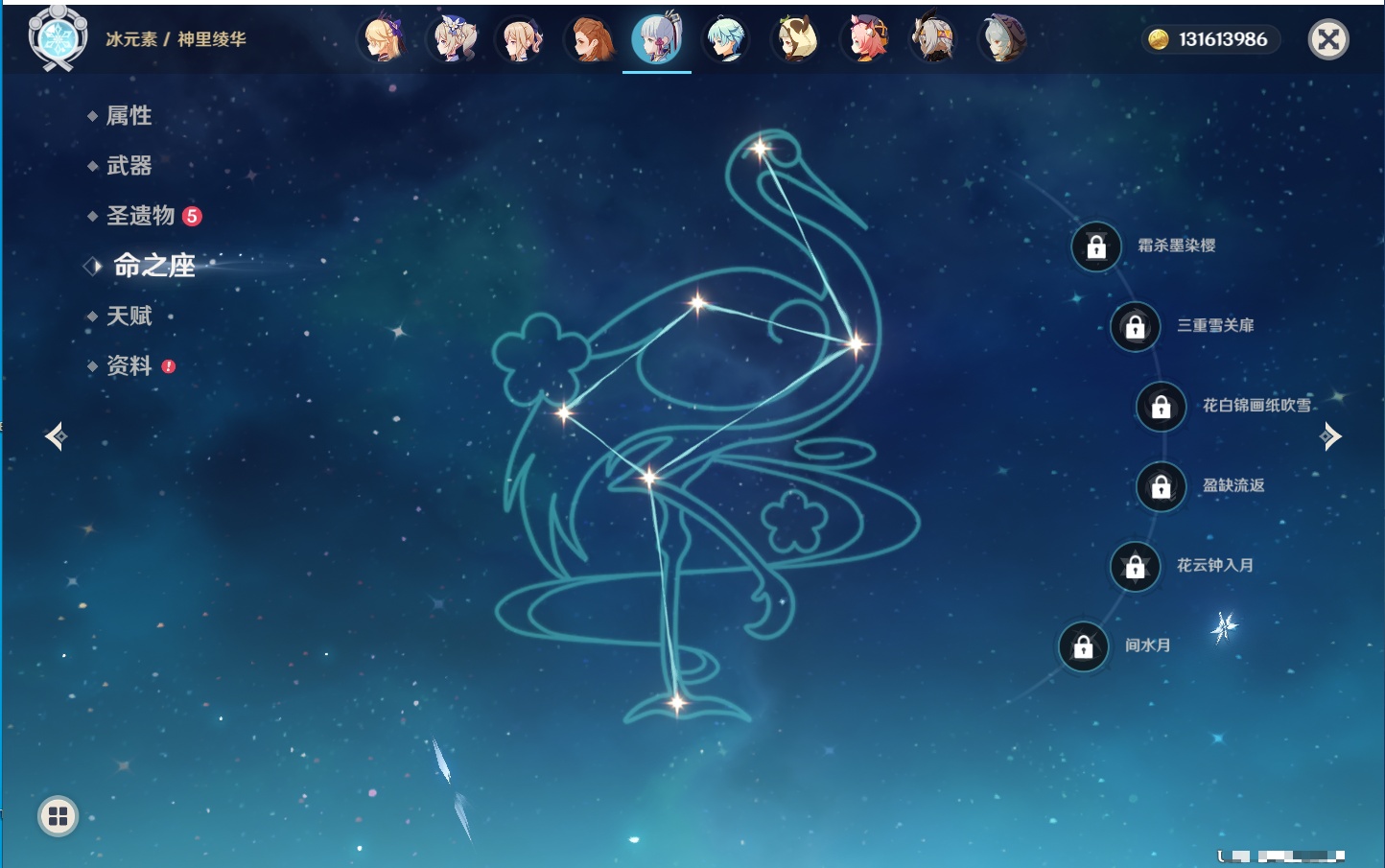Open the 武器 weapon menu
This screenshot has width=1385, height=868.
129,166
